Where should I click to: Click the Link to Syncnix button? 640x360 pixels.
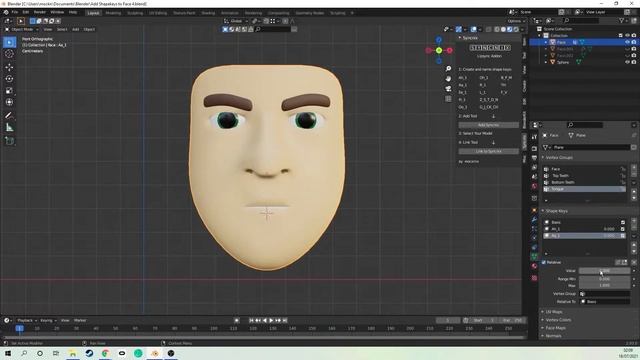[488, 151]
